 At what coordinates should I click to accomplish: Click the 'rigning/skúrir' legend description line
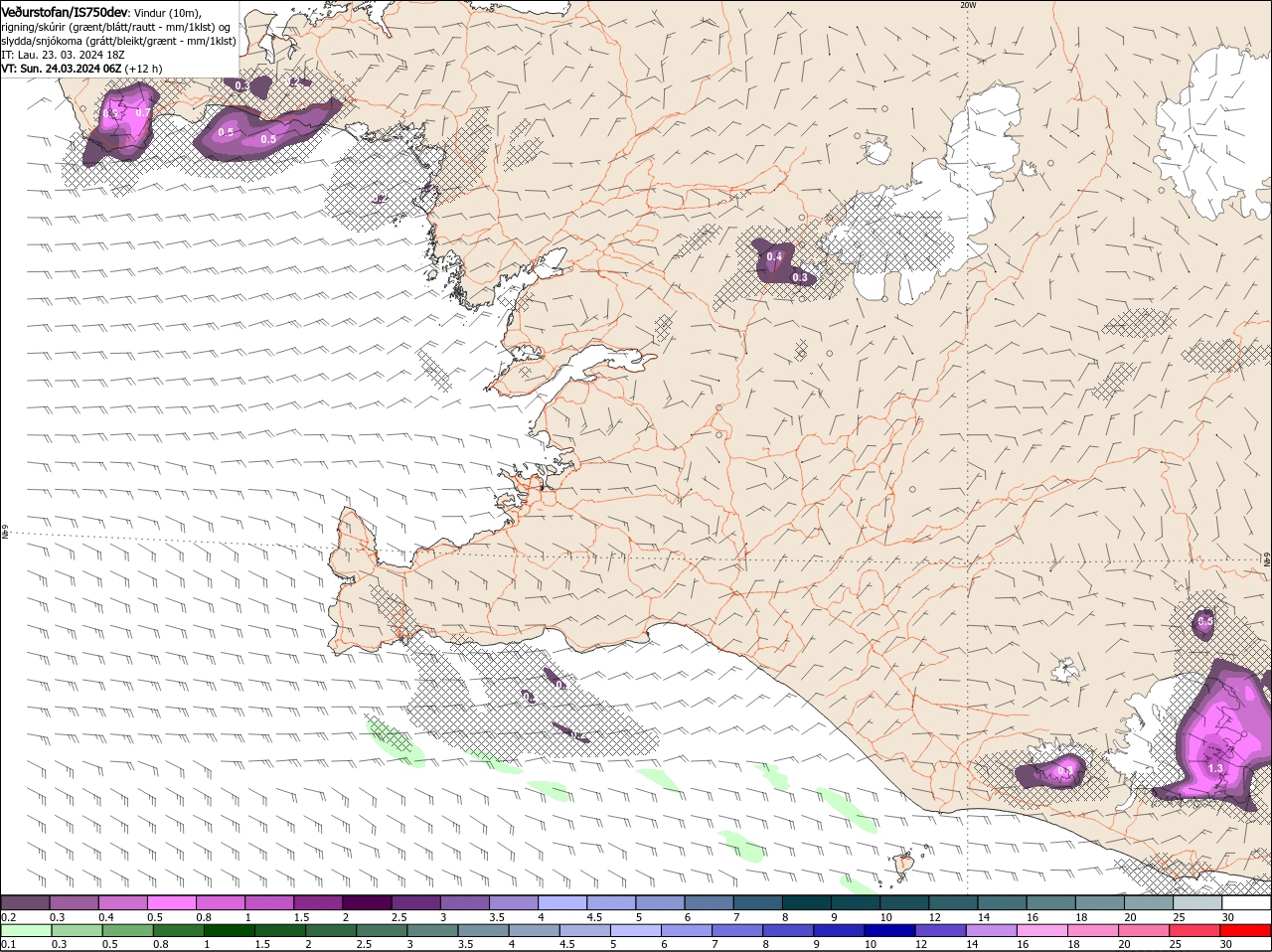[116, 27]
